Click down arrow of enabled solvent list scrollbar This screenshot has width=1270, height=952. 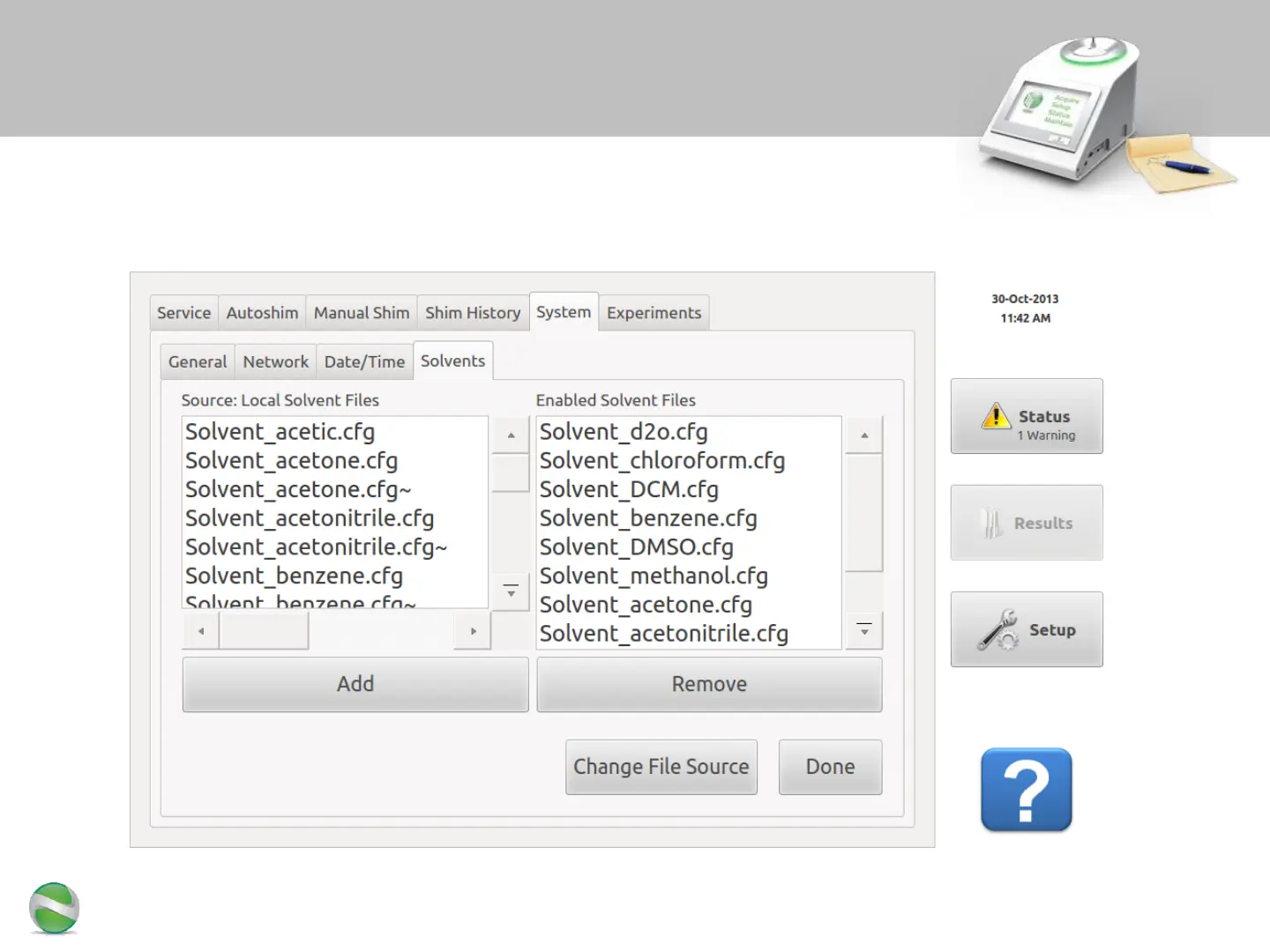864,631
